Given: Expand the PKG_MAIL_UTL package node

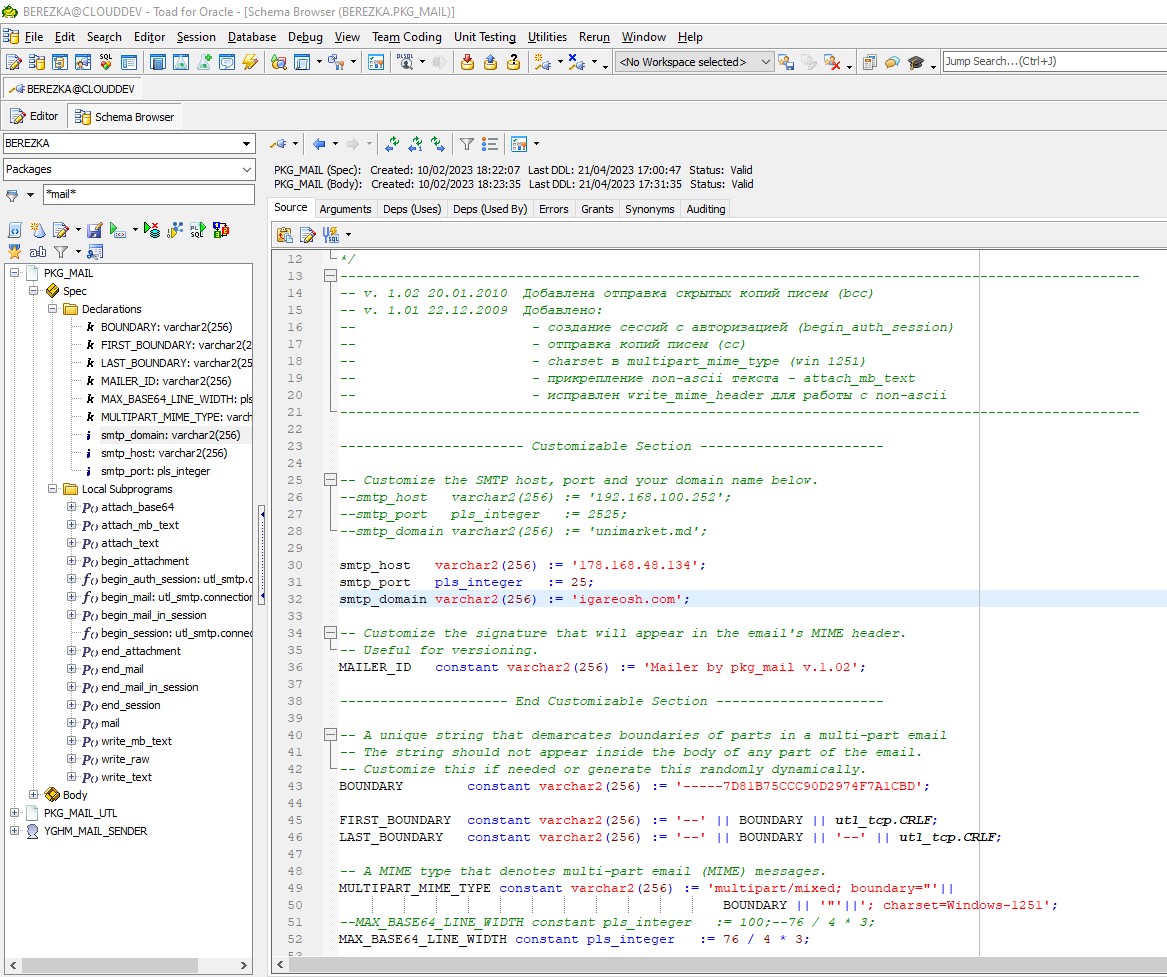Looking at the screenshot, I should click(14, 813).
